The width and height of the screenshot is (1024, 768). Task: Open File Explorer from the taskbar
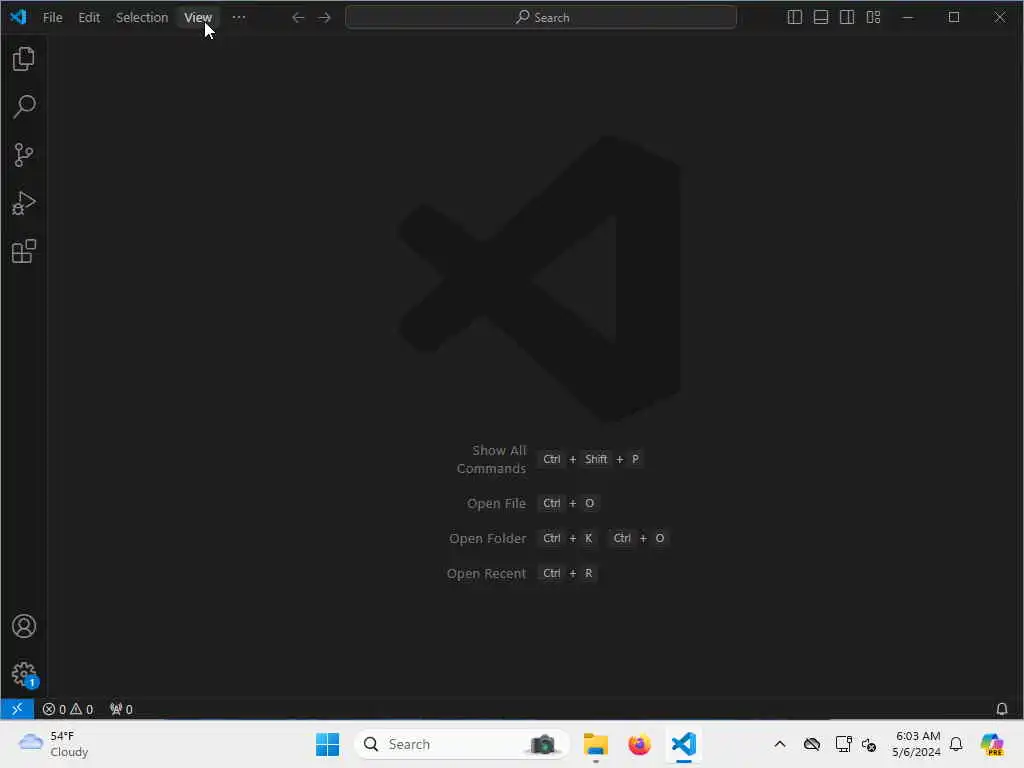596,744
